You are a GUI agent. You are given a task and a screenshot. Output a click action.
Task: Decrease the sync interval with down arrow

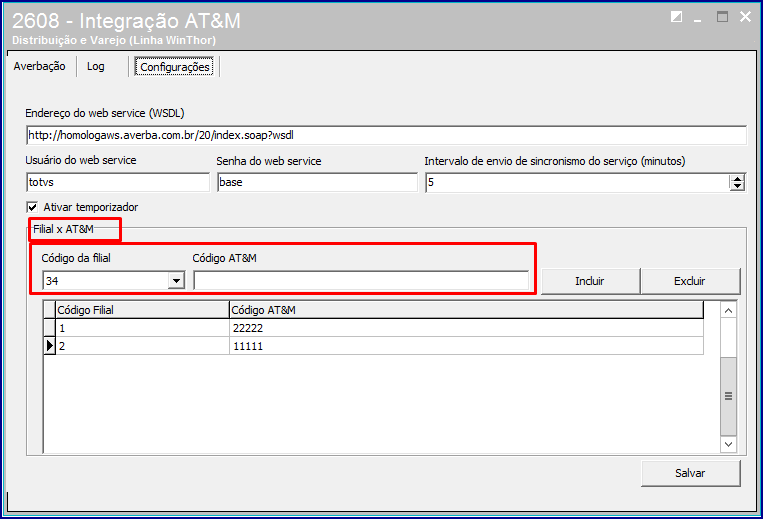738,187
